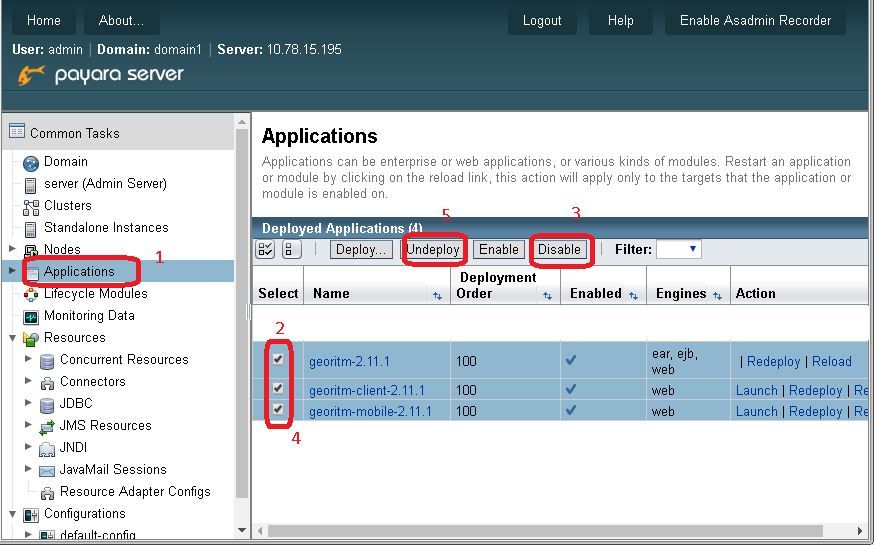Click the Configurations icon
The height and width of the screenshot is (545, 874).
point(31,514)
